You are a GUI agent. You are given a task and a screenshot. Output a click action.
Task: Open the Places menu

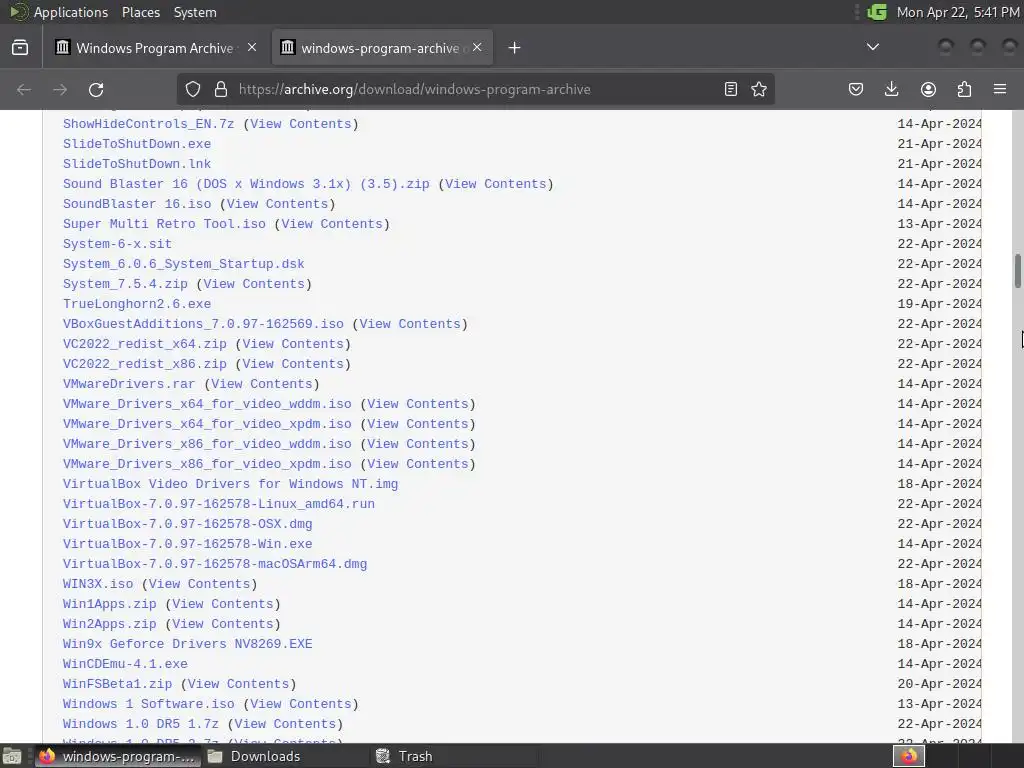140,12
